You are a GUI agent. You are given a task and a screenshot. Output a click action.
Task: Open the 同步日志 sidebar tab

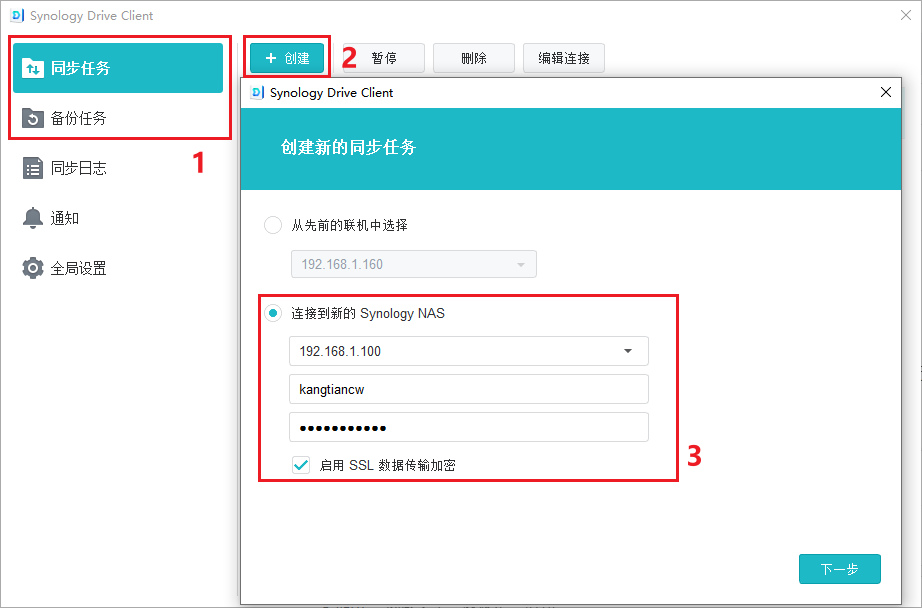pos(78,168)
